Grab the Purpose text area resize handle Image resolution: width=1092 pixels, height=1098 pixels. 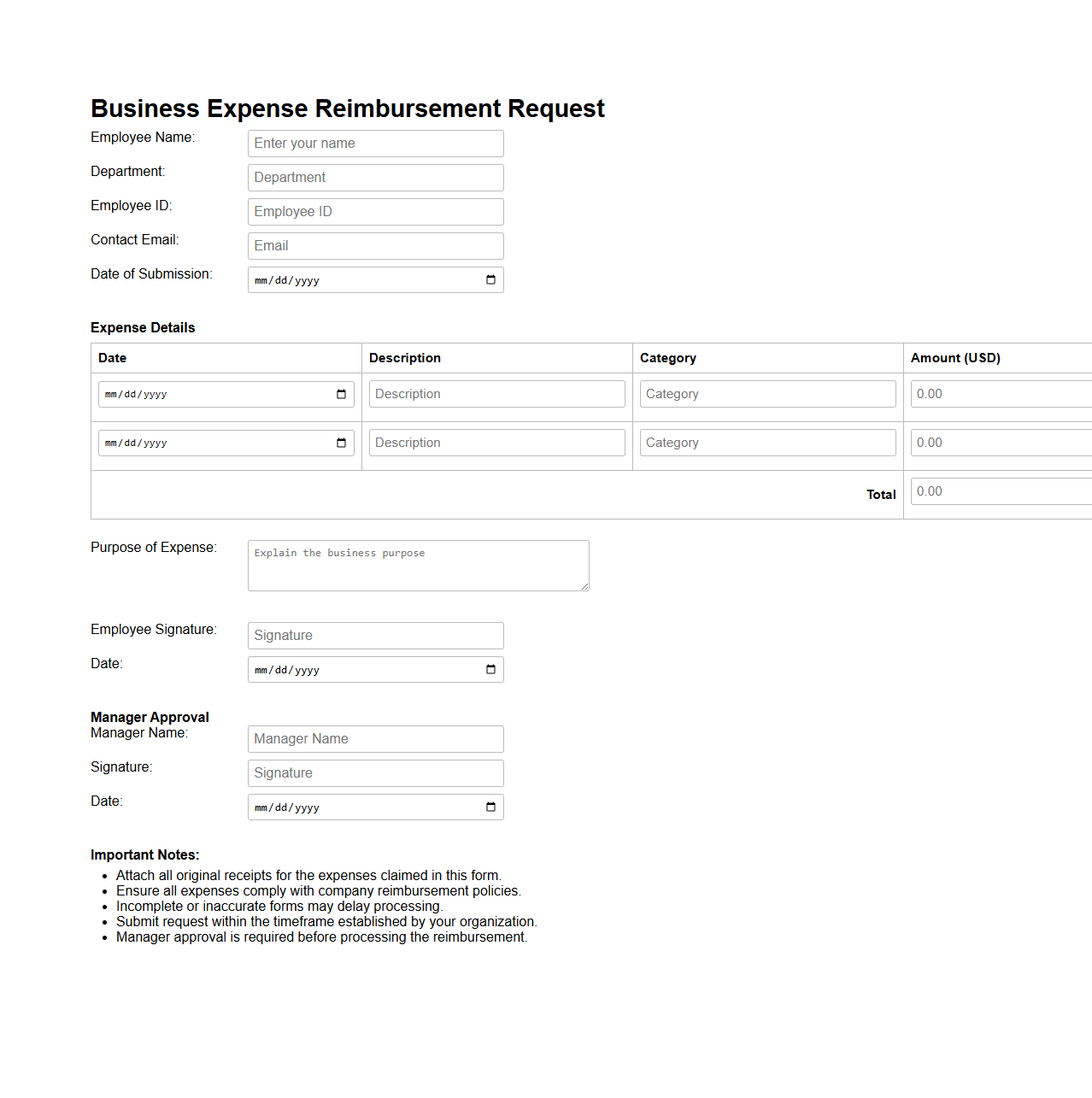[x=584, y=586]
